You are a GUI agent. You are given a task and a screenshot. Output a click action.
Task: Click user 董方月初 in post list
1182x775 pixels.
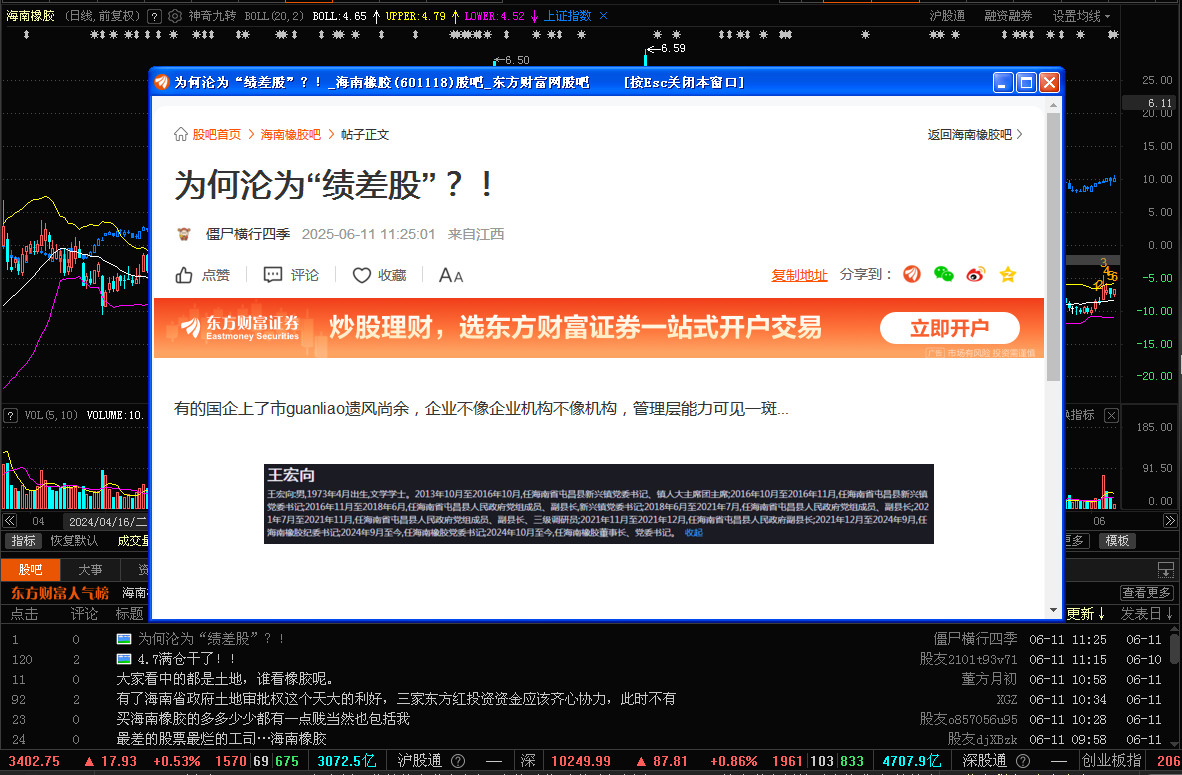(989, 679)
